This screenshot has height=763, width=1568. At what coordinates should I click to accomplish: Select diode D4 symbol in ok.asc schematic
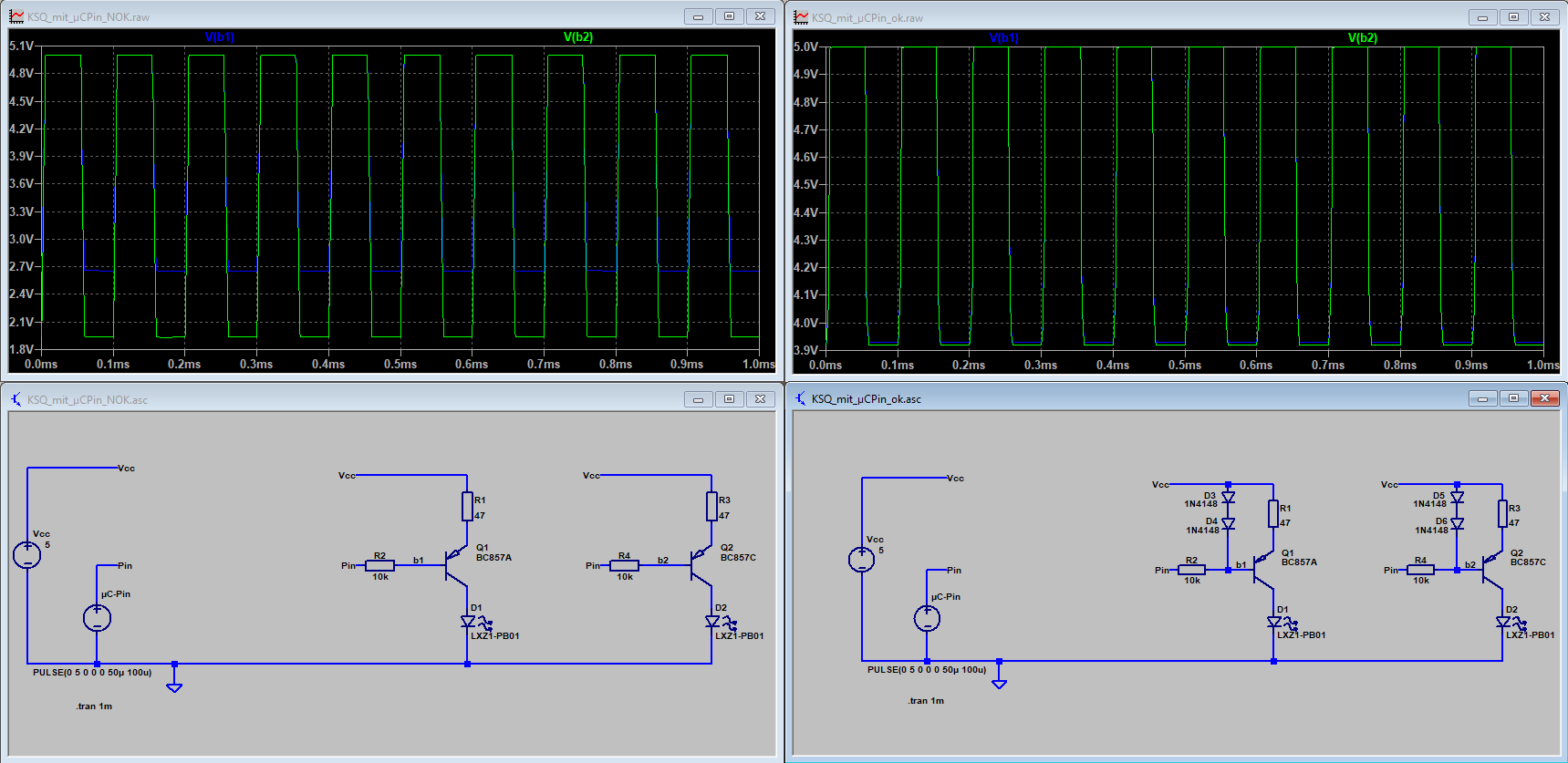[x=1228, y=524]
